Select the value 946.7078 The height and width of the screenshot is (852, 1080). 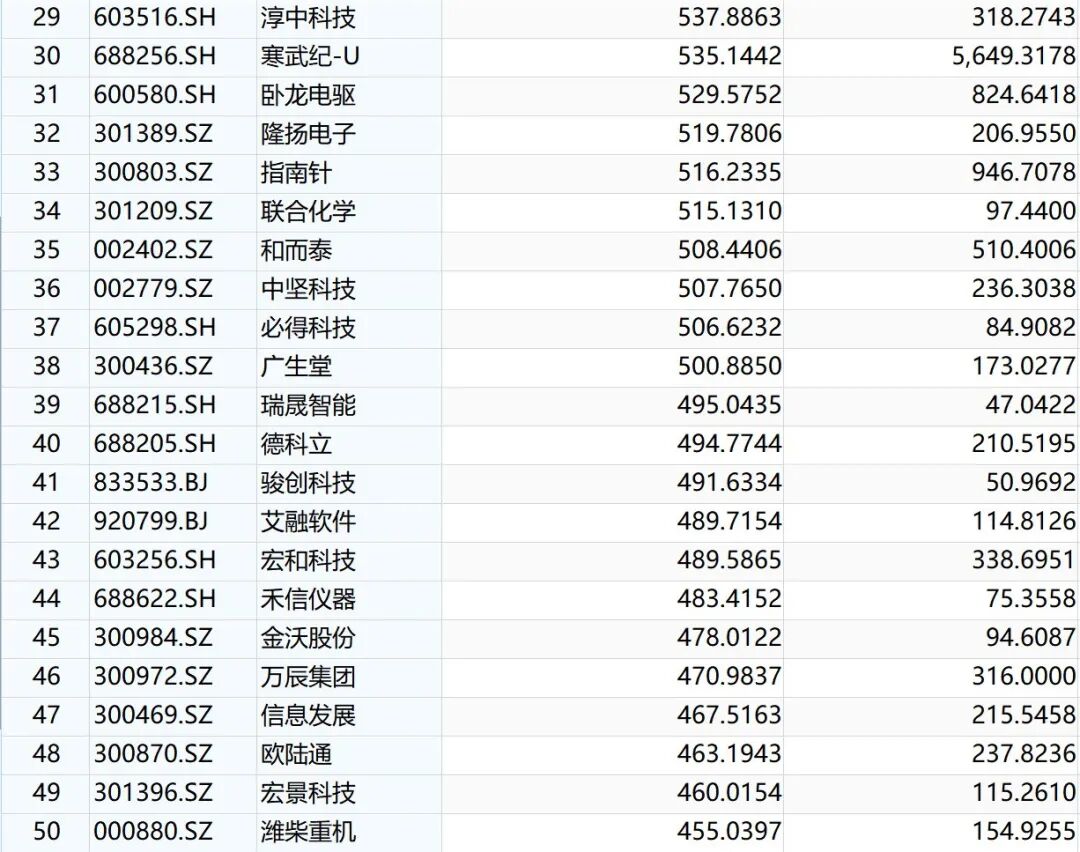click(x=1024, y=172)
